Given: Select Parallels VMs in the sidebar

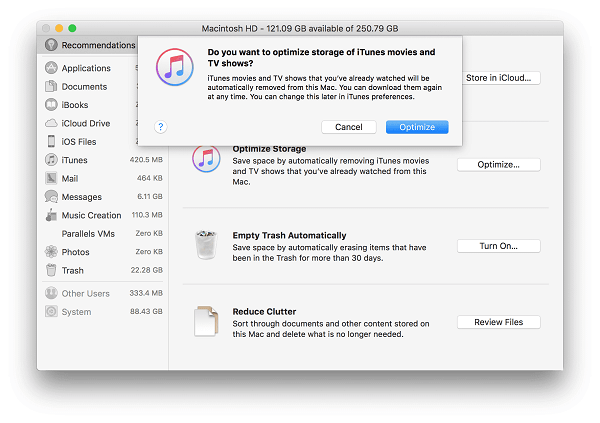Looking at the screenshot, I should point(88,234).
